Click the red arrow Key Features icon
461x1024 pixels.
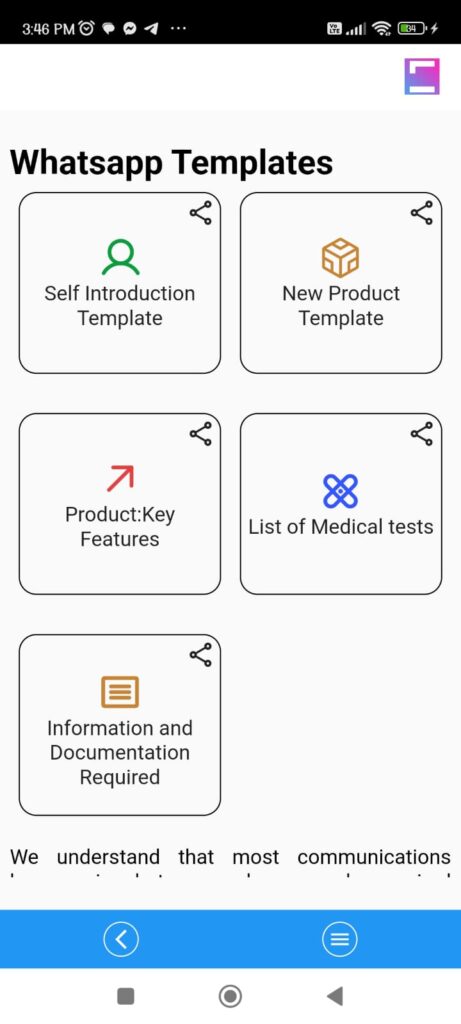(120, 478)
